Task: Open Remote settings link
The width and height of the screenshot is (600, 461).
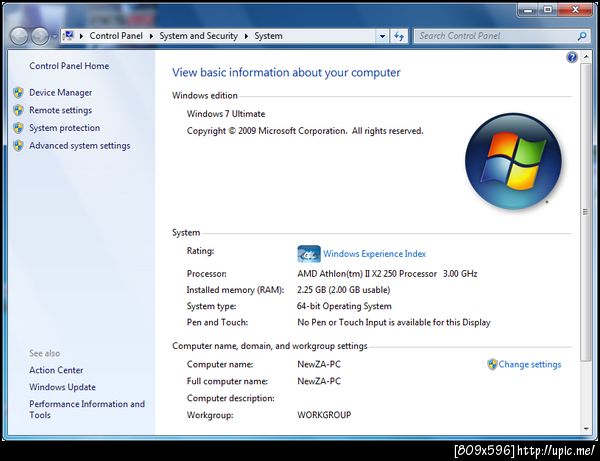Action: click(60, 110)
